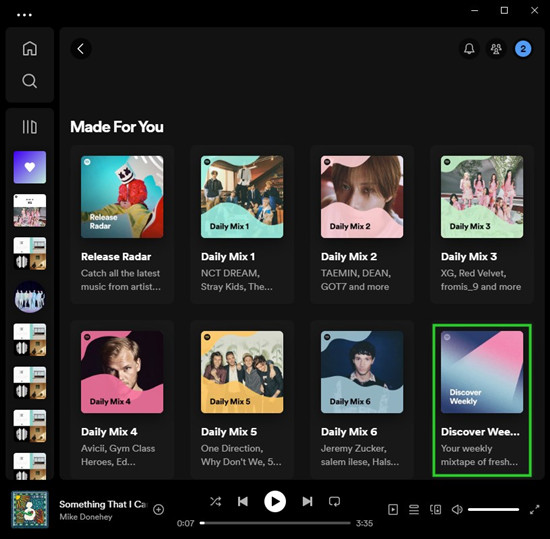Open the Queue icon

pyautogui.click(x=414, y=510)
